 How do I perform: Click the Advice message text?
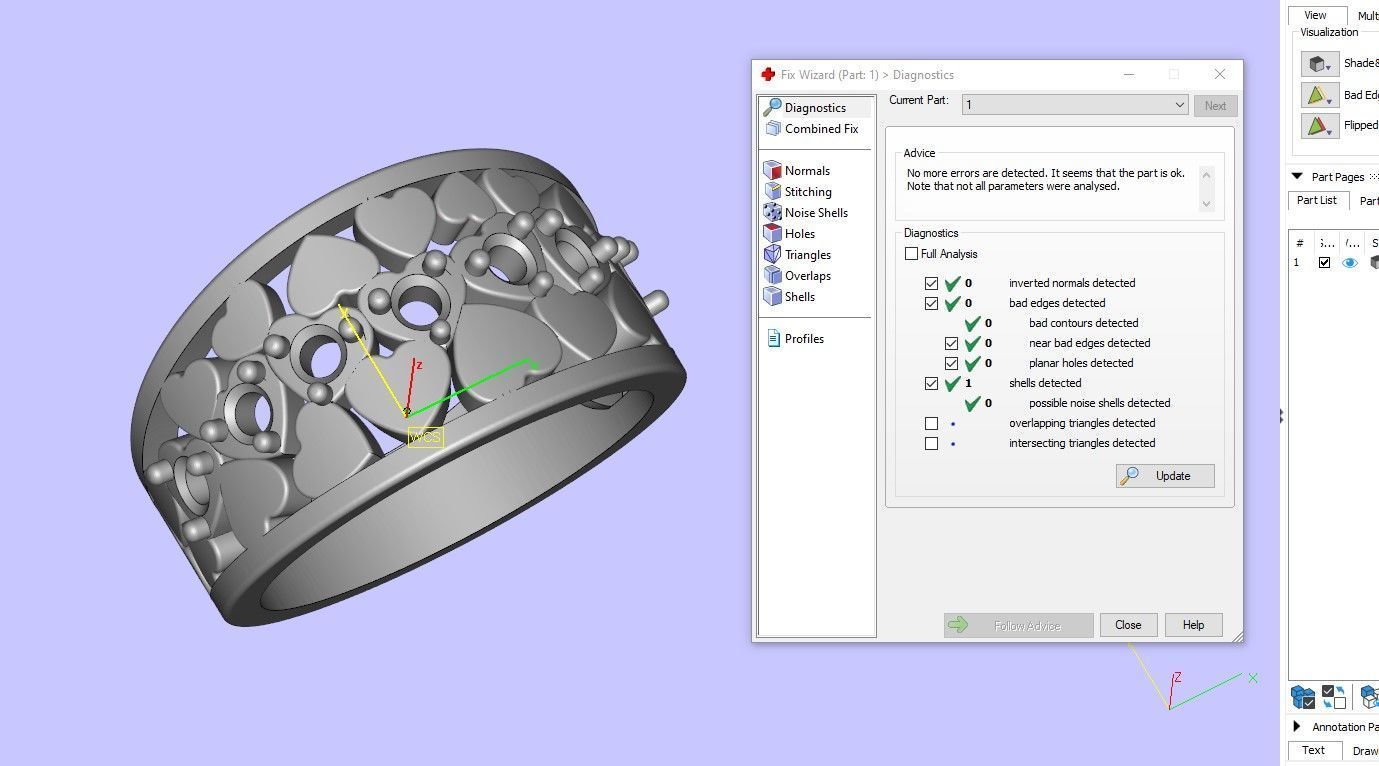(x=1045, y=180)
